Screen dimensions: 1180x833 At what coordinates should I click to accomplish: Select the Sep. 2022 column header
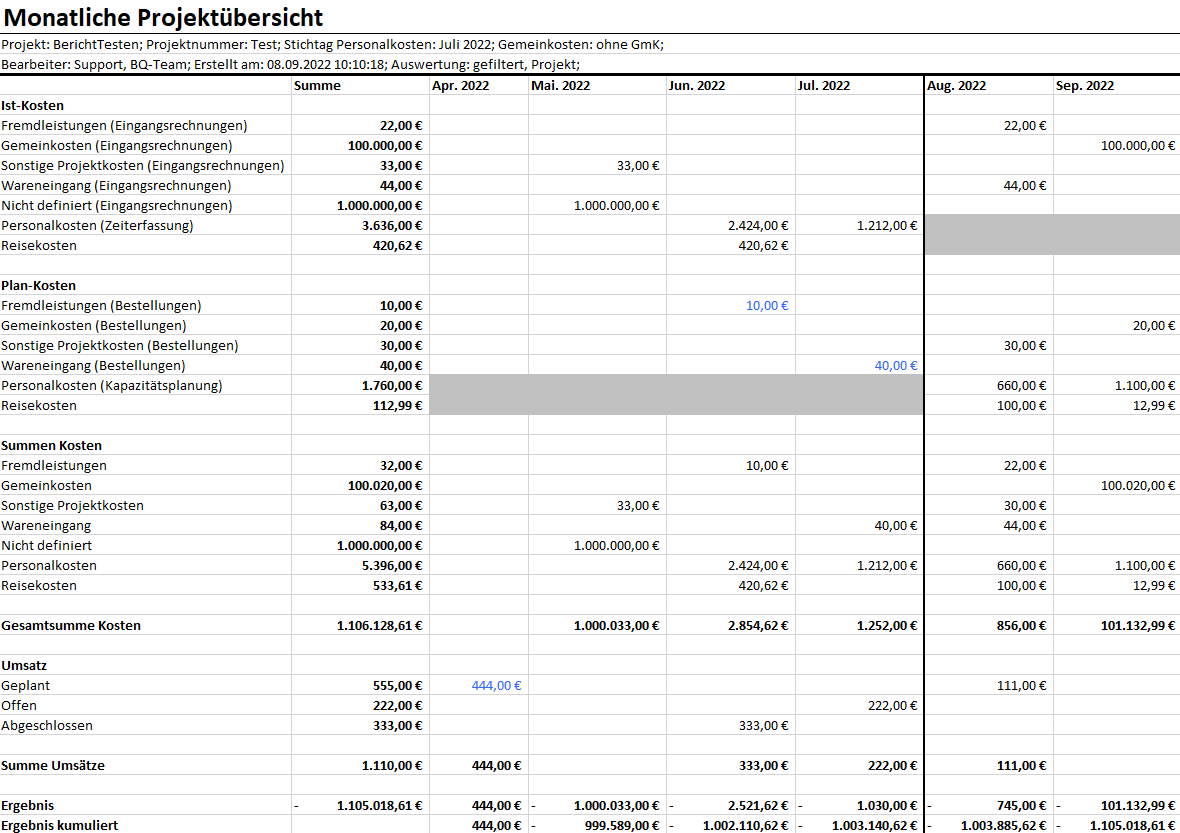point(1084,85)
